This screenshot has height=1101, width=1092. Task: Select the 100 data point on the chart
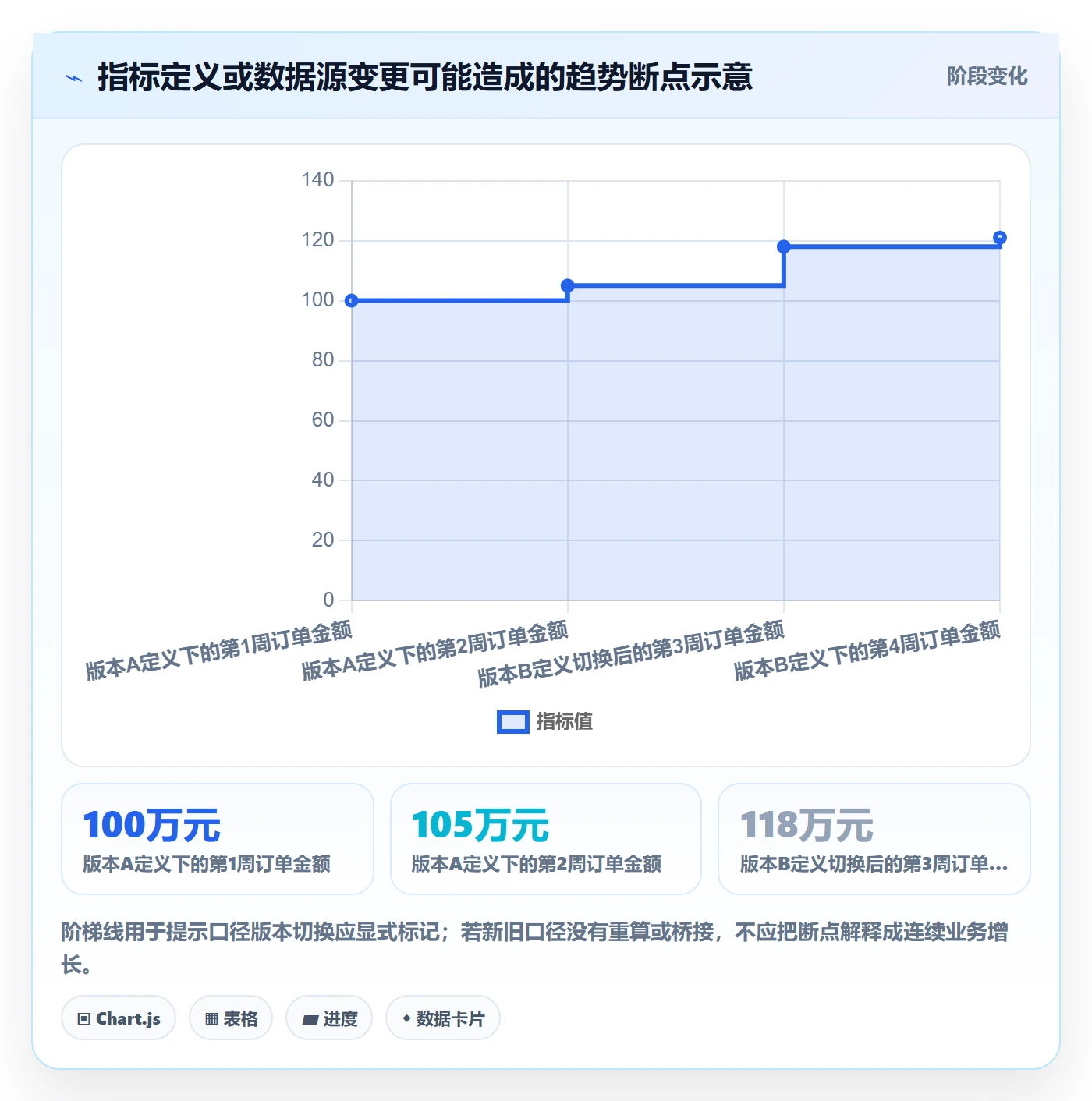coord(352,300)
